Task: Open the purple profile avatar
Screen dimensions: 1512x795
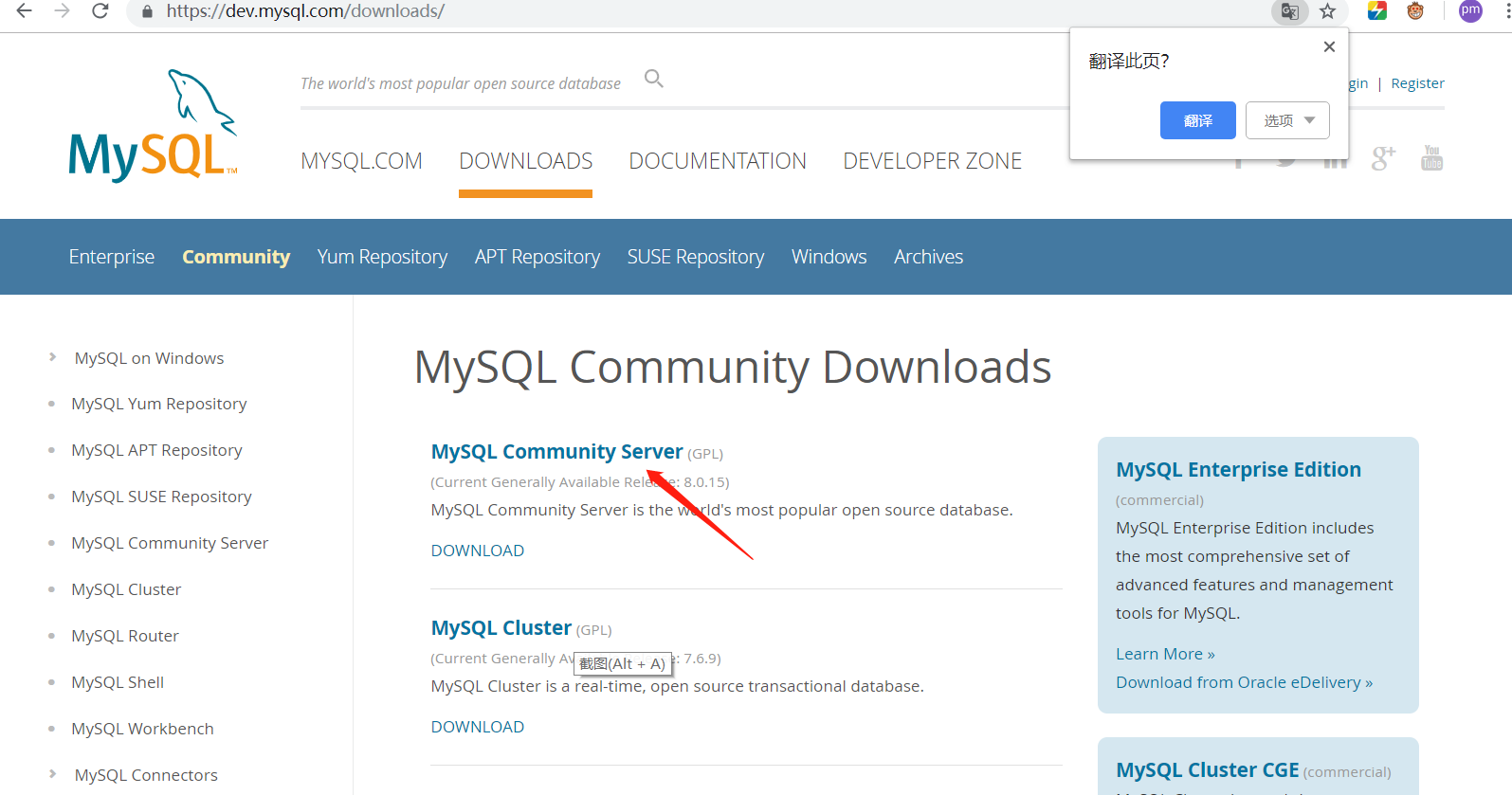Action: click(x=1470, y=11)
